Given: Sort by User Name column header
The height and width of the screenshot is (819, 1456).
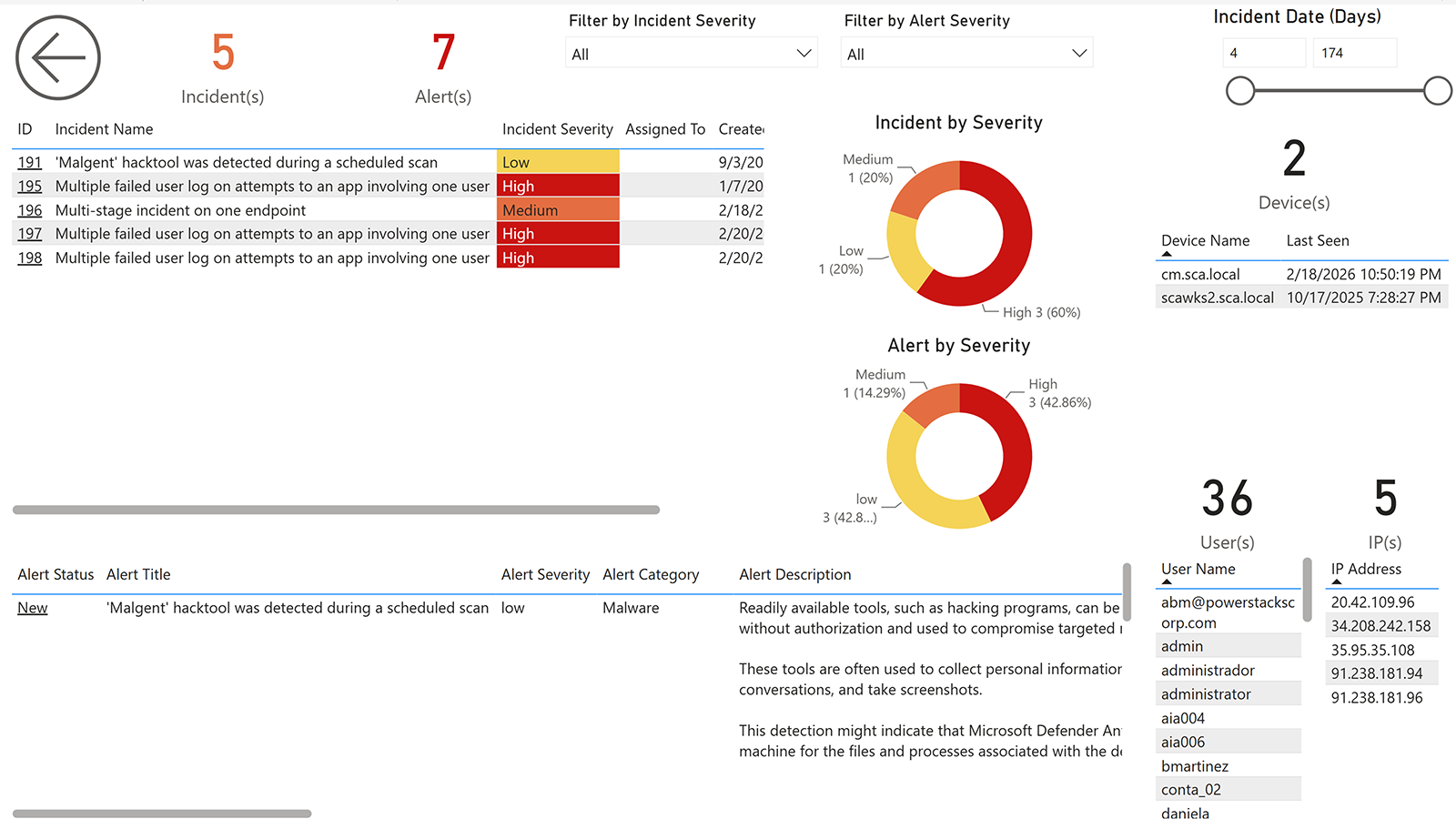Looking at the screenshot, I should point(1198,569).
